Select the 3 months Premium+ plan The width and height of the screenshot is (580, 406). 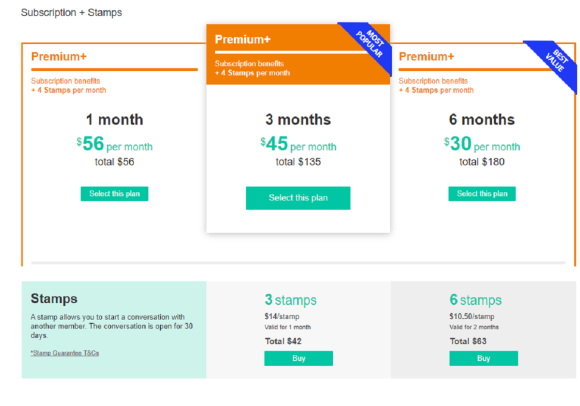pos(298,198)
